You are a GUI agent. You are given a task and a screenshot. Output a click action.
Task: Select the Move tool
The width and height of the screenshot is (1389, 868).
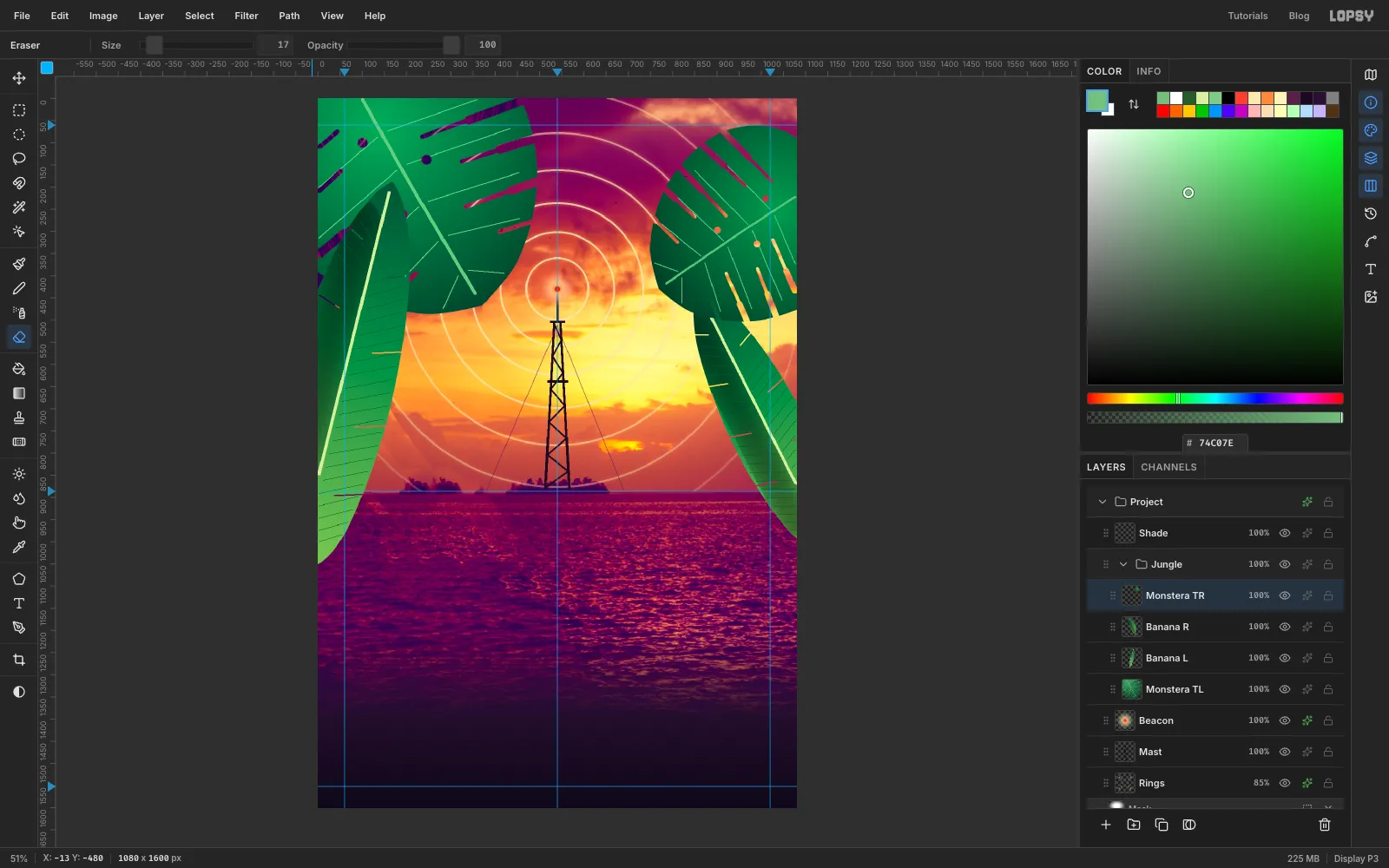pyautogui.click(x=19, y=78)
